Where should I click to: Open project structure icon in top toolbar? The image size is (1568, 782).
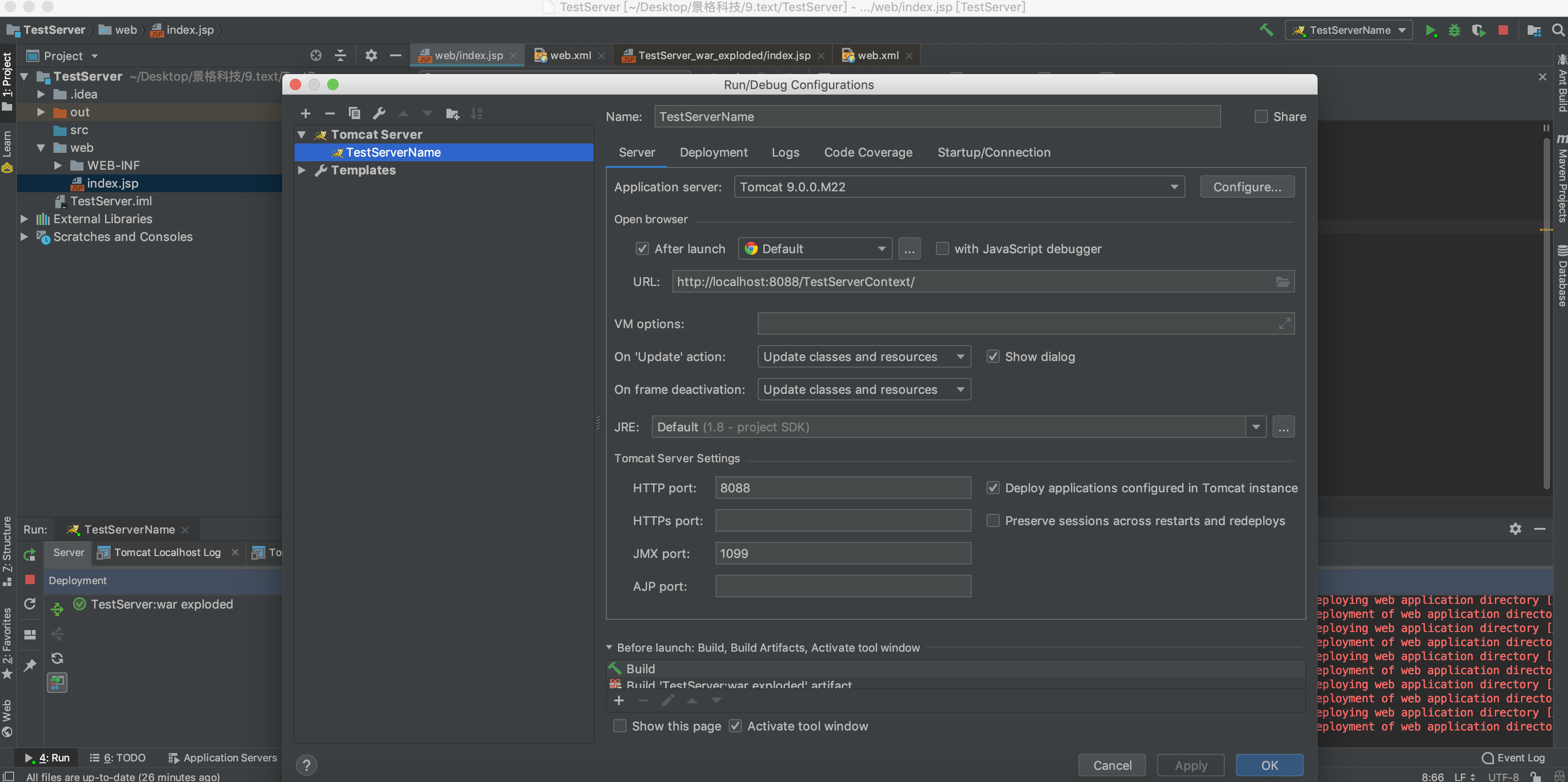pyautogui.click(x=1534, y=30)
